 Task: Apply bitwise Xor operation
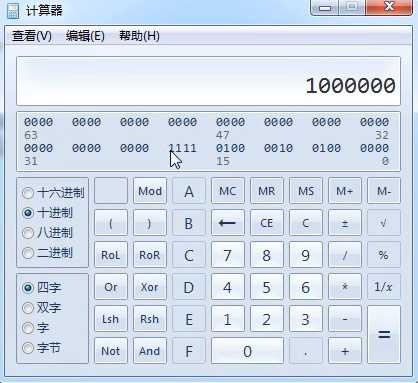pyautogui.click(x=150, y=287)
